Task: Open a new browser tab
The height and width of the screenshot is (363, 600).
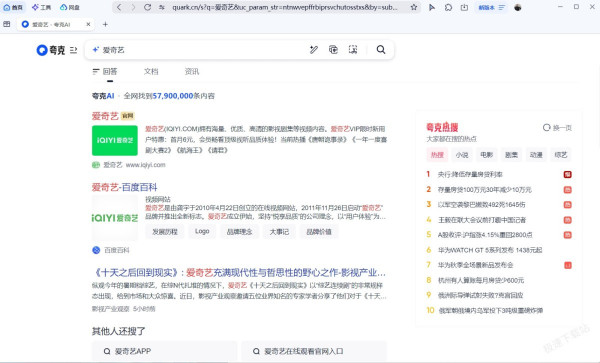Action: 105,24
